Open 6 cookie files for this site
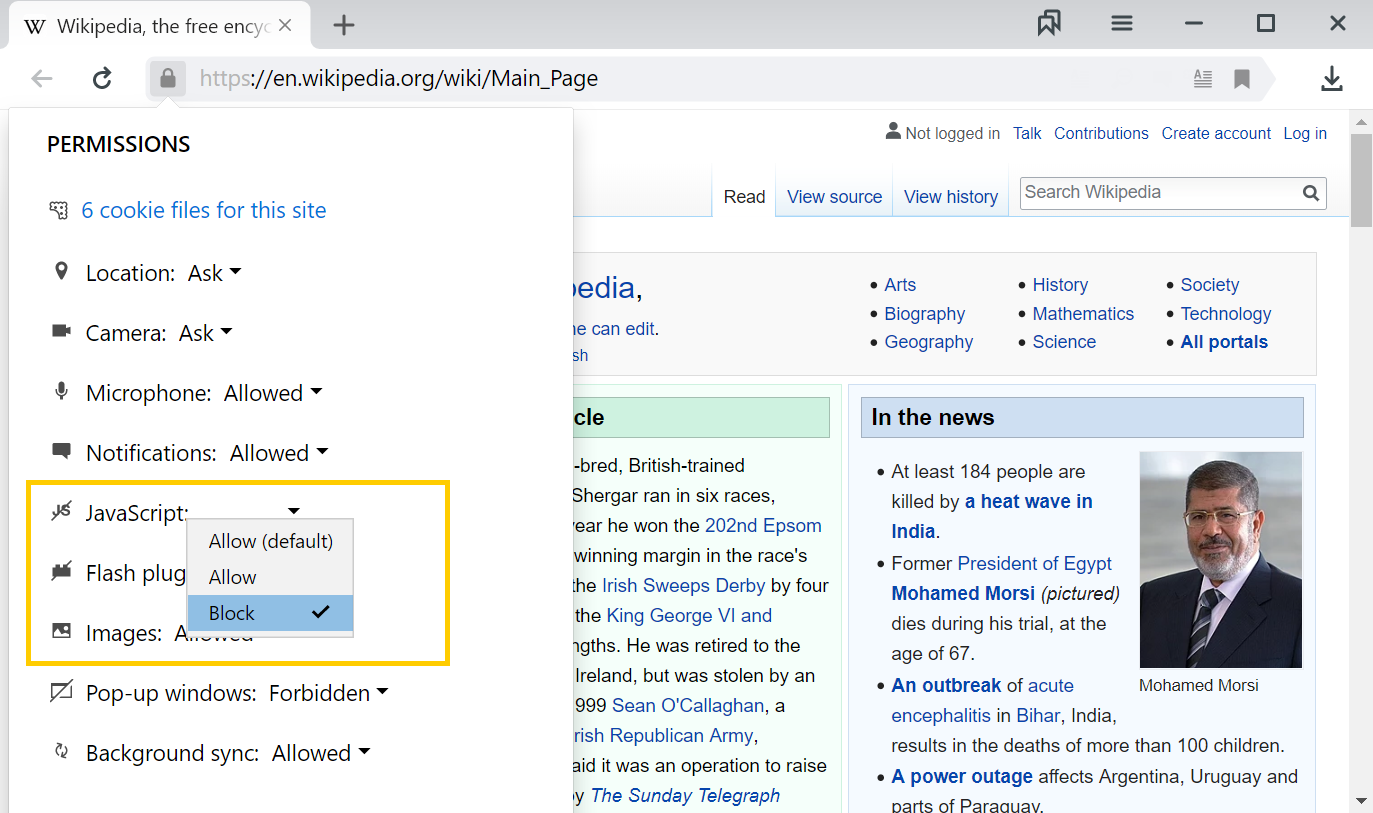 coord(204,210)
